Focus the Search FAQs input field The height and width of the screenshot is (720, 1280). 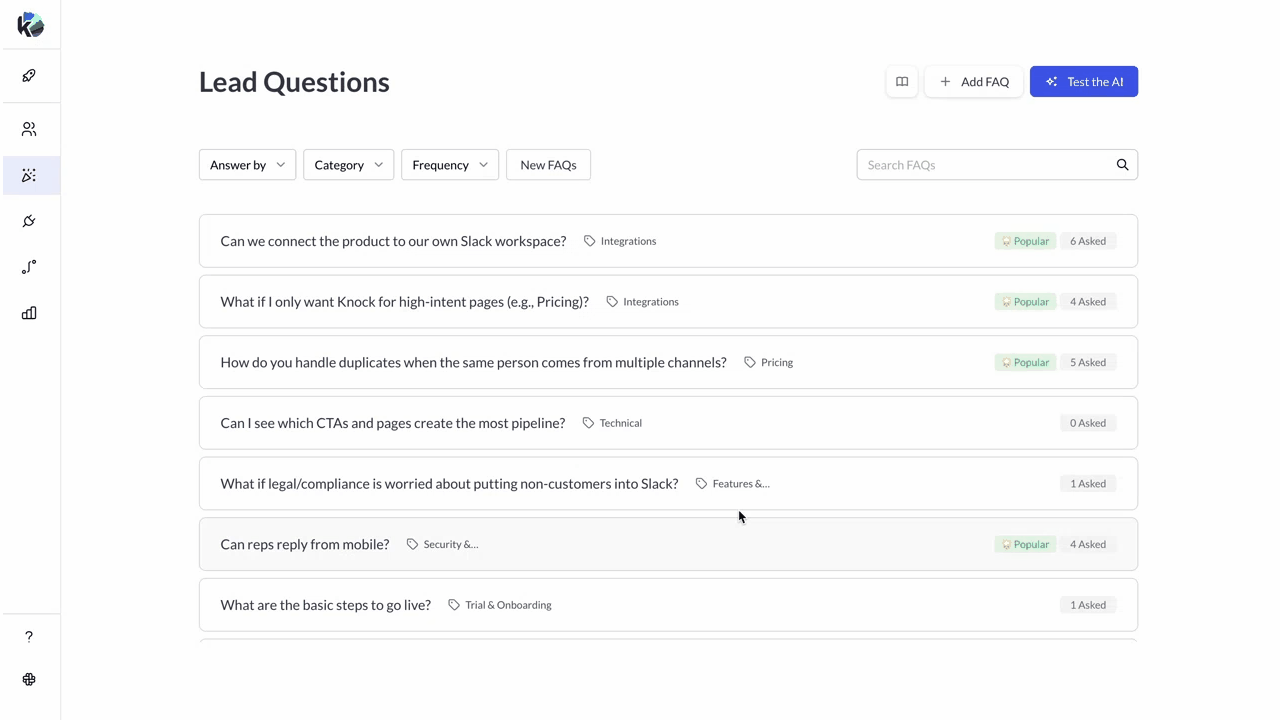click(x=985, y=165)
